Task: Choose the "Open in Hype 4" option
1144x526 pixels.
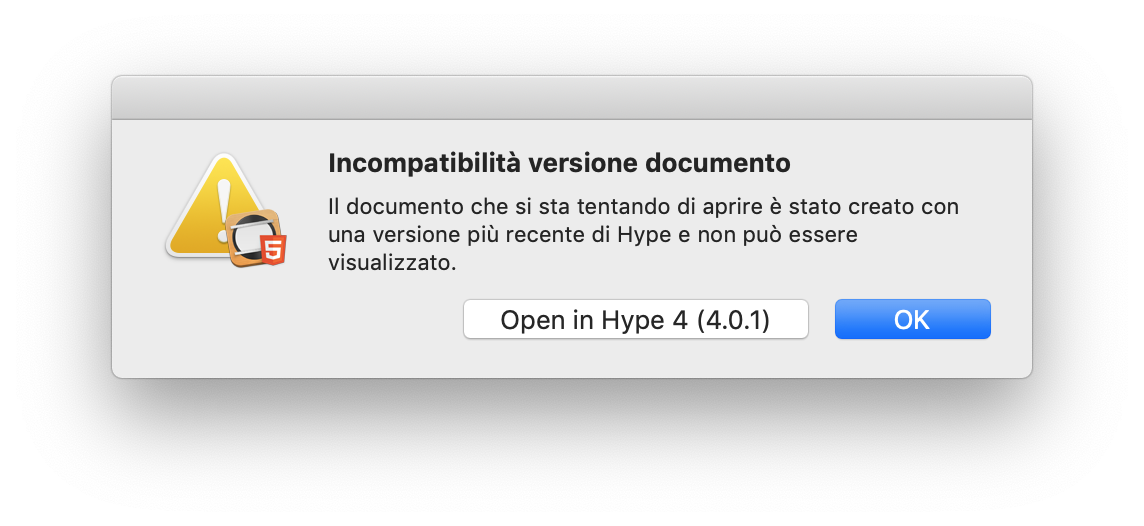Action: [635, 319]
